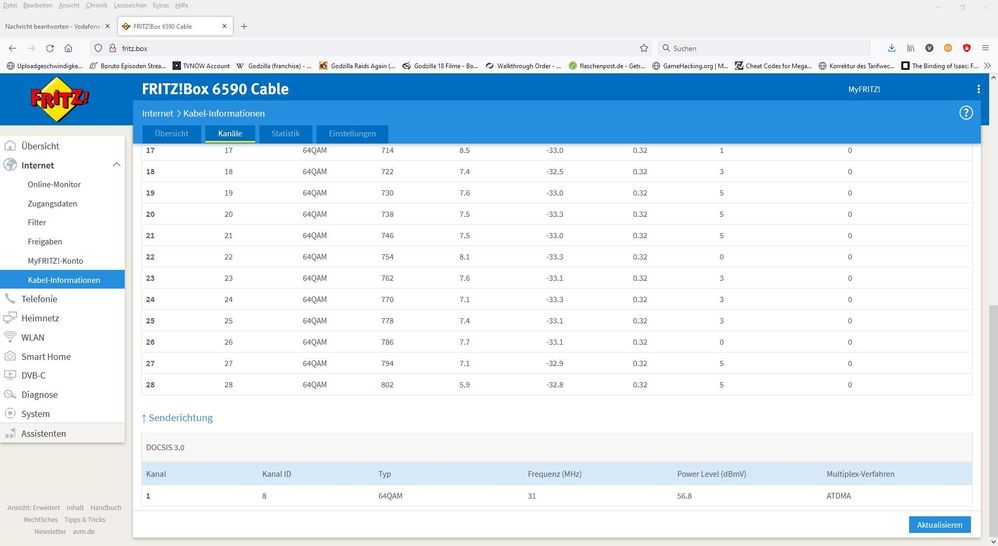Switch to the Statistik tab
The height and width of the screenshot is (546, 998).
(x=285, y=134)
